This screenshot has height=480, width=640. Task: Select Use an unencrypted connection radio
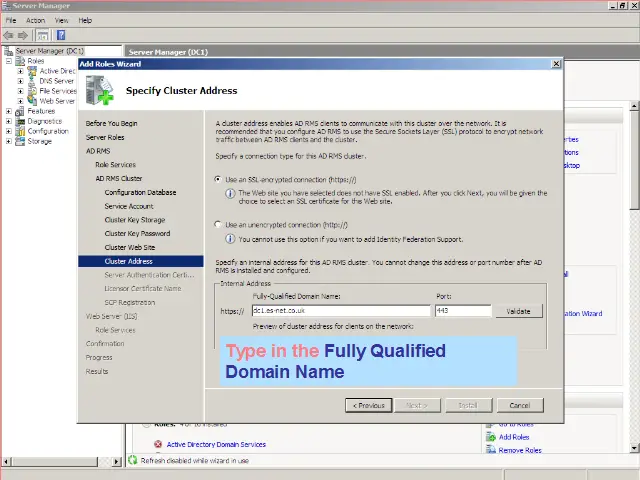coord(218,224)
